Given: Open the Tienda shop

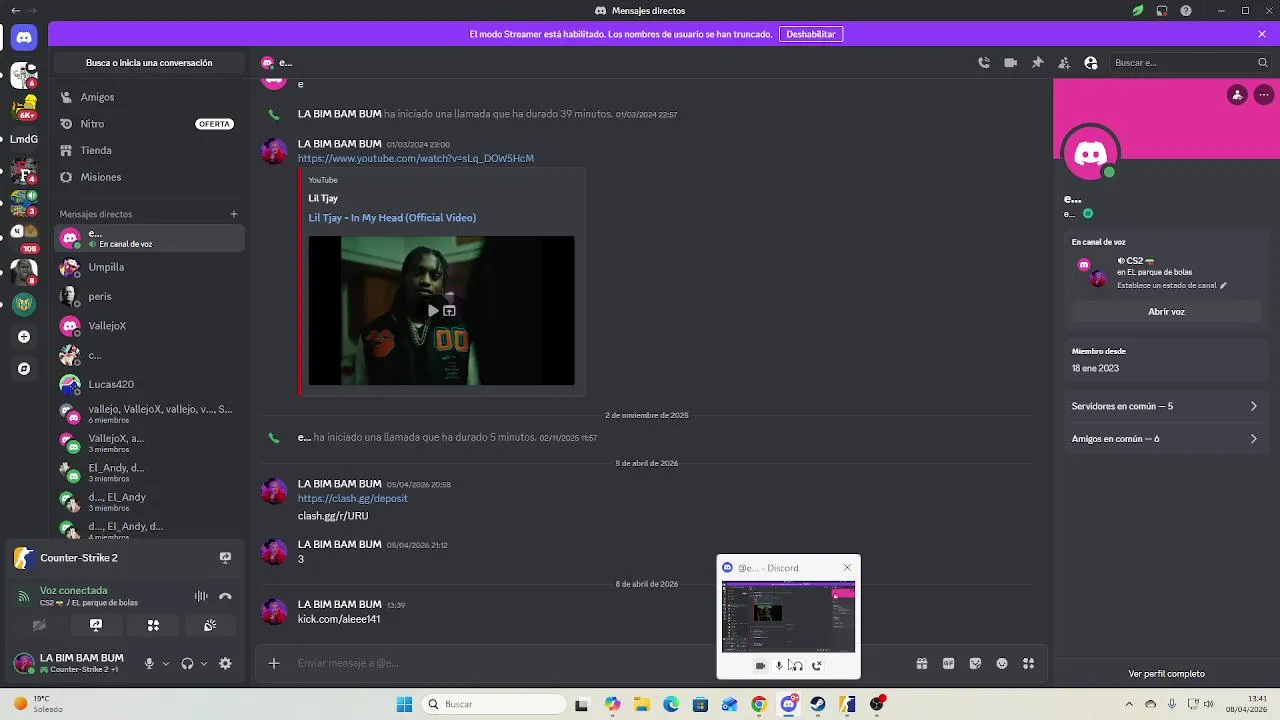Looking at the screenshot, I should click(150, 150).
